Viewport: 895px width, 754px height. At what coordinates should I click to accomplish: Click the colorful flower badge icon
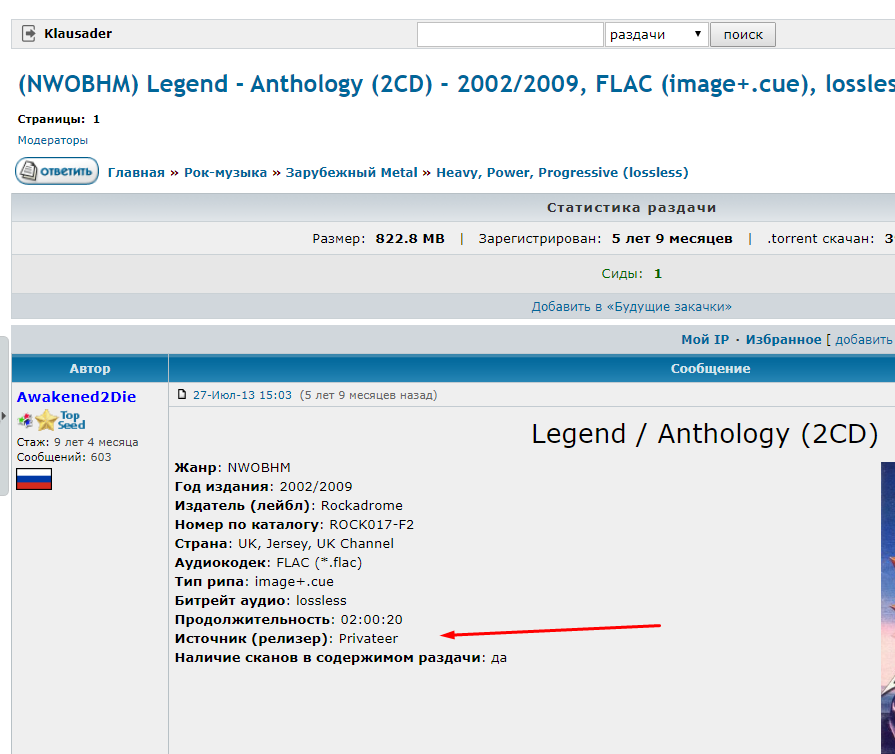pyautogui.click(x=25, y=421)
